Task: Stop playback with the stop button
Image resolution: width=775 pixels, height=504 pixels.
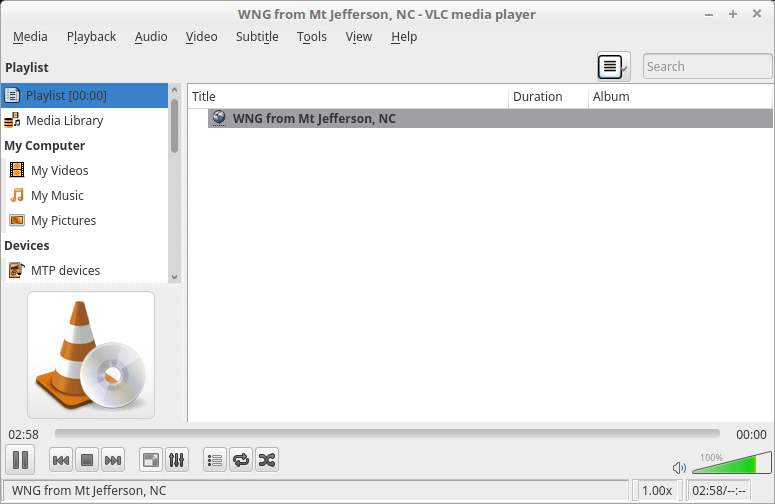Action: 86,461
